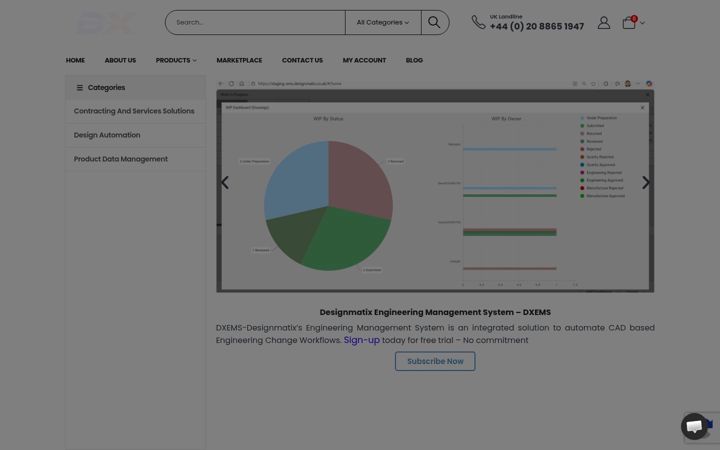Screen dimensions: 720x450
Task: Open the shopping cart icon
Action: 629,22
